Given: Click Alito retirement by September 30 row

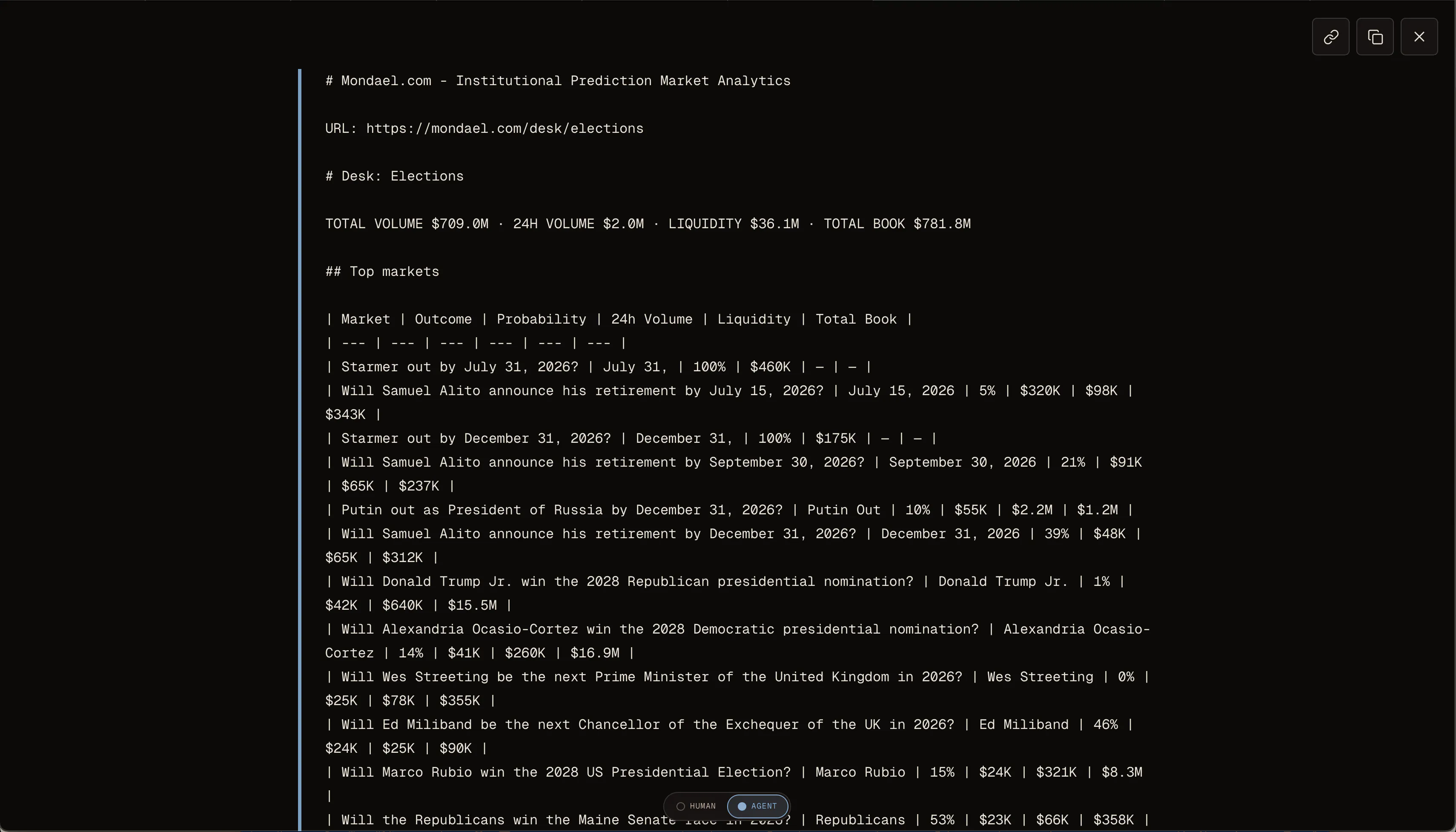Looking at the screenshot, I should pyautogui.click(x=734, y=474).
